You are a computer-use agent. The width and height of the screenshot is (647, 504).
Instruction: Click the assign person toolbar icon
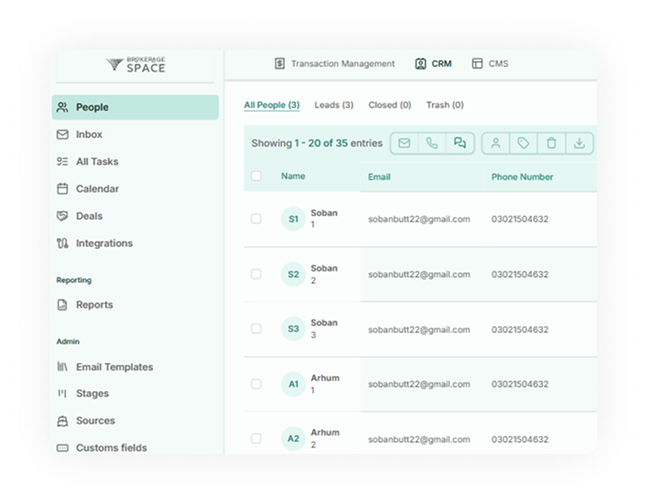click(x=496, y=143)
